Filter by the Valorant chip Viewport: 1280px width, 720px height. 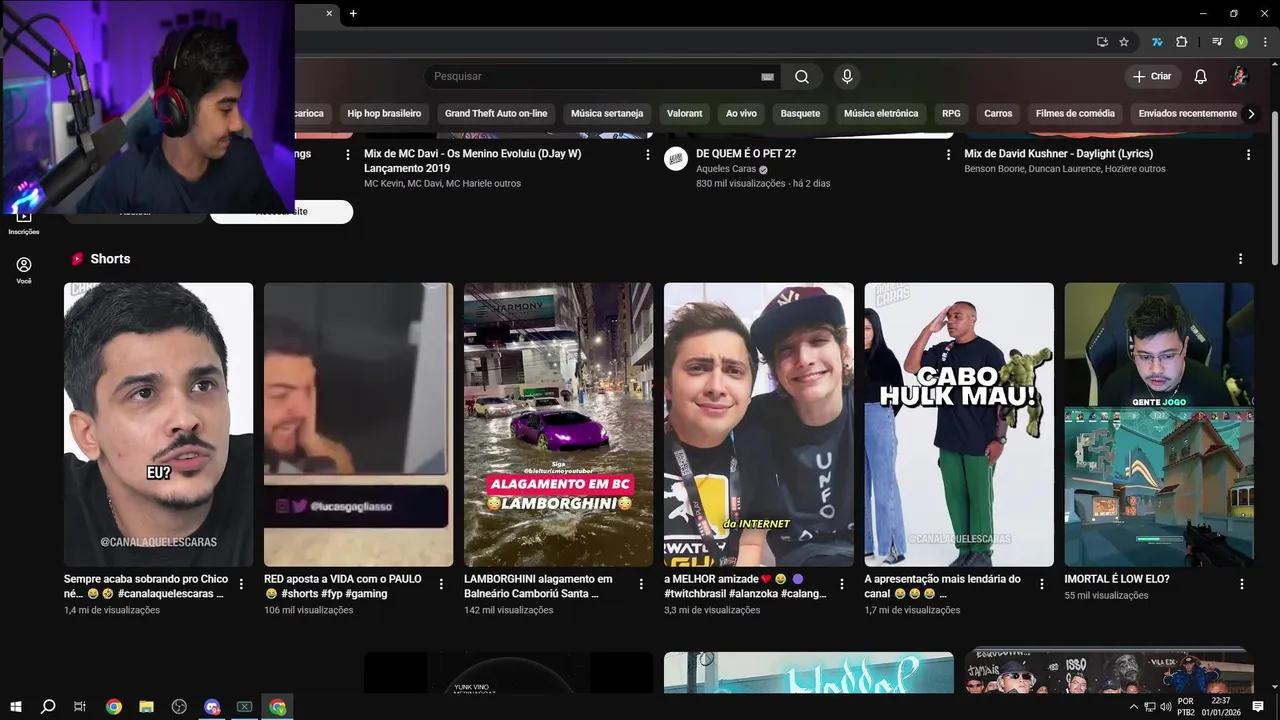[685, 113]
